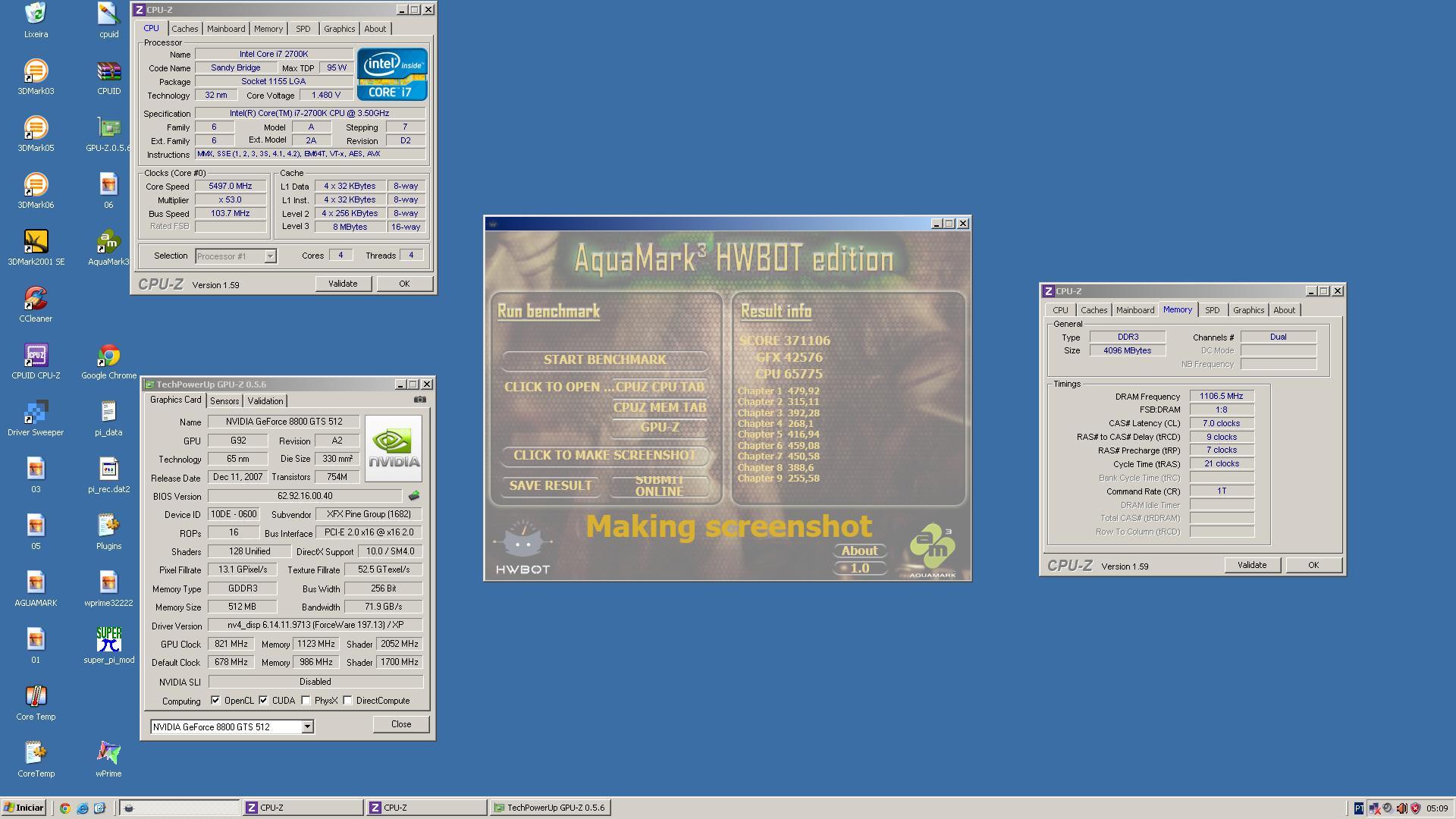Launch 3DMark2001 SE shortcut

point(36,246)
